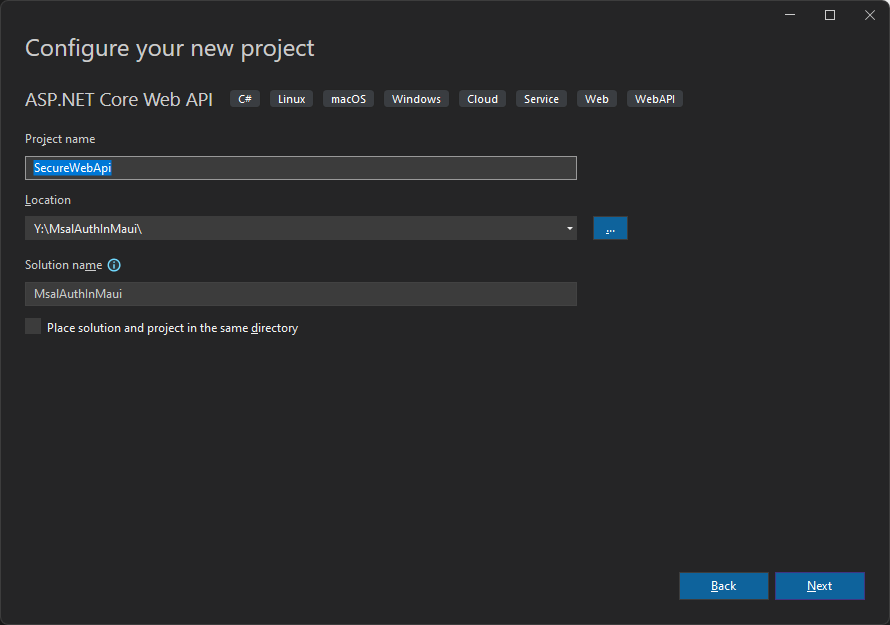Close the Configure project dialog
The height and width of the screenshot is (625, 890).
click(x=870, y=15)
